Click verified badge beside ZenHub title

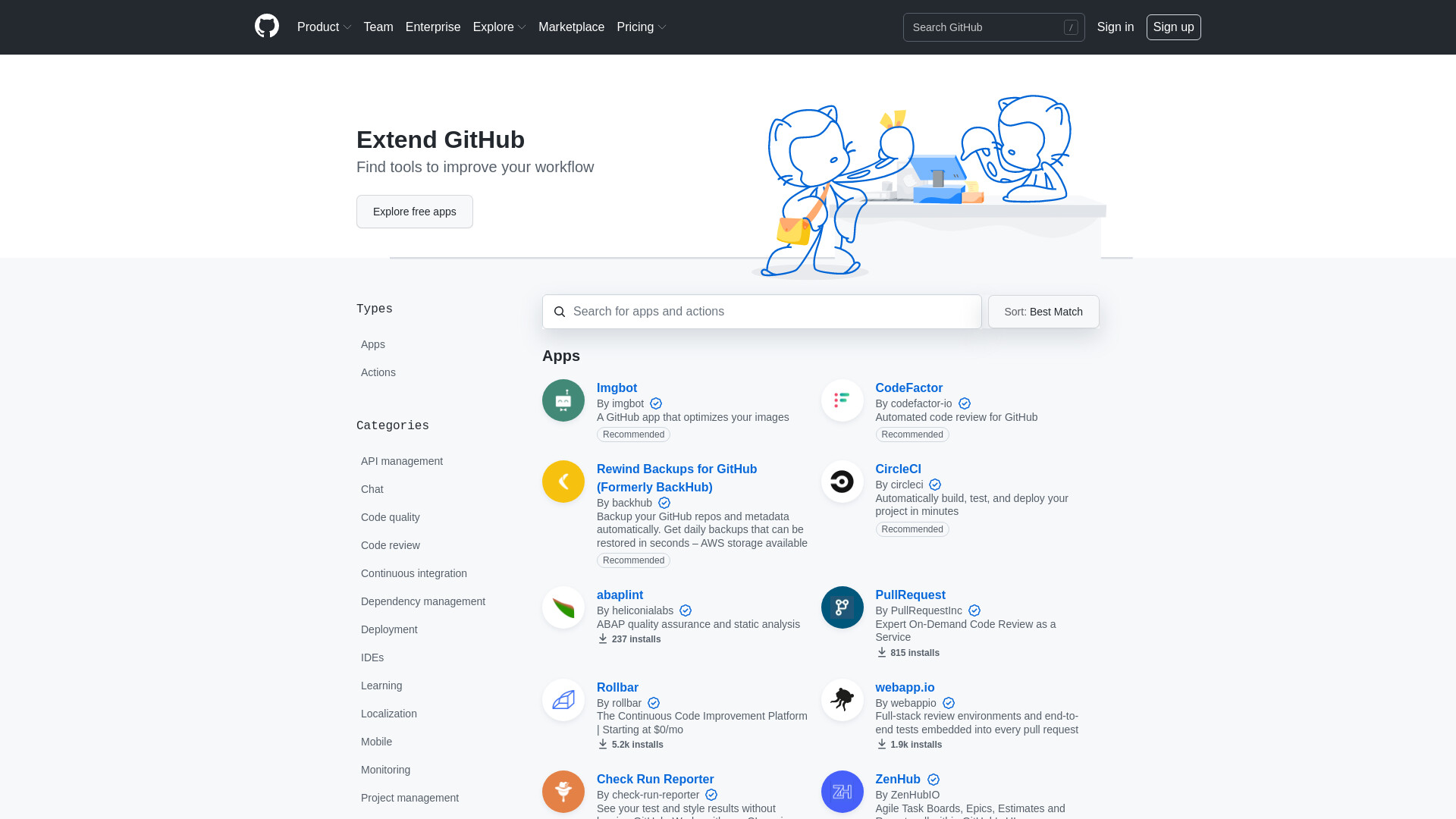934,780
